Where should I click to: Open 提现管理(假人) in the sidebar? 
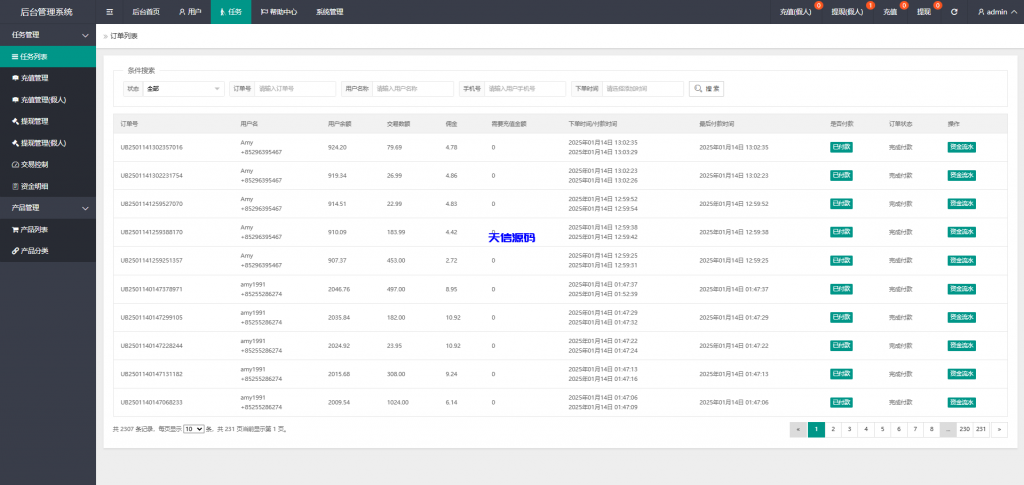[x=48, y=143]
